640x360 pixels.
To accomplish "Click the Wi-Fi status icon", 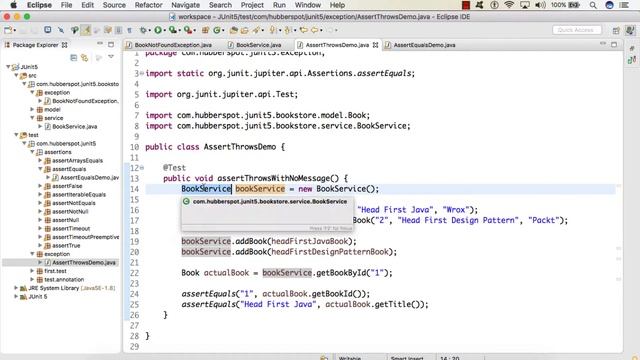I will [509, 5].
